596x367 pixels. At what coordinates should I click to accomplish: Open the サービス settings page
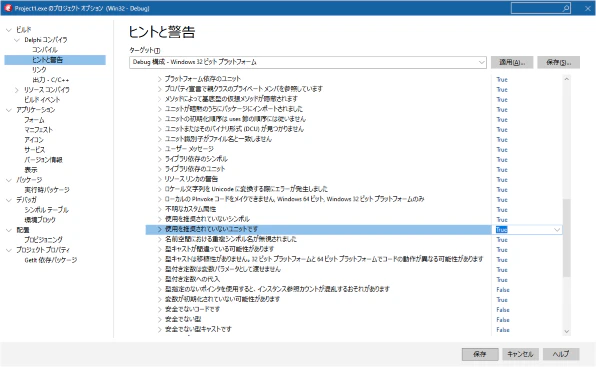[x=35, y=150]
